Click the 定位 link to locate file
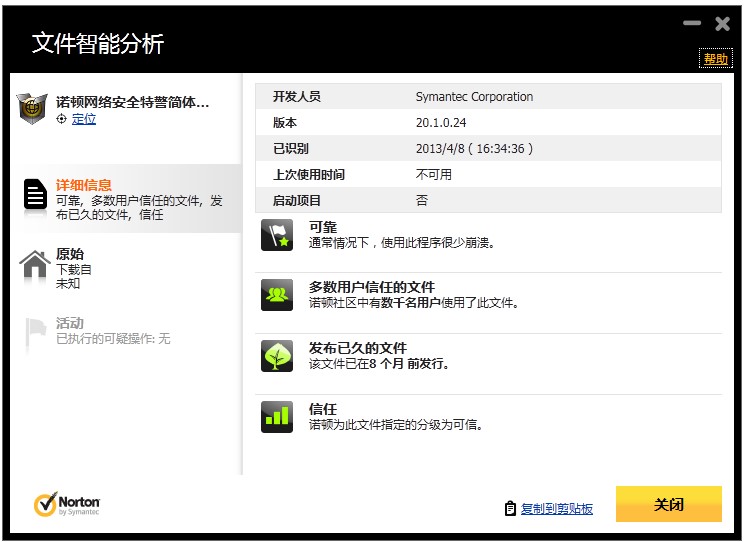The image size is (745, 542). [x=84, y=119]
